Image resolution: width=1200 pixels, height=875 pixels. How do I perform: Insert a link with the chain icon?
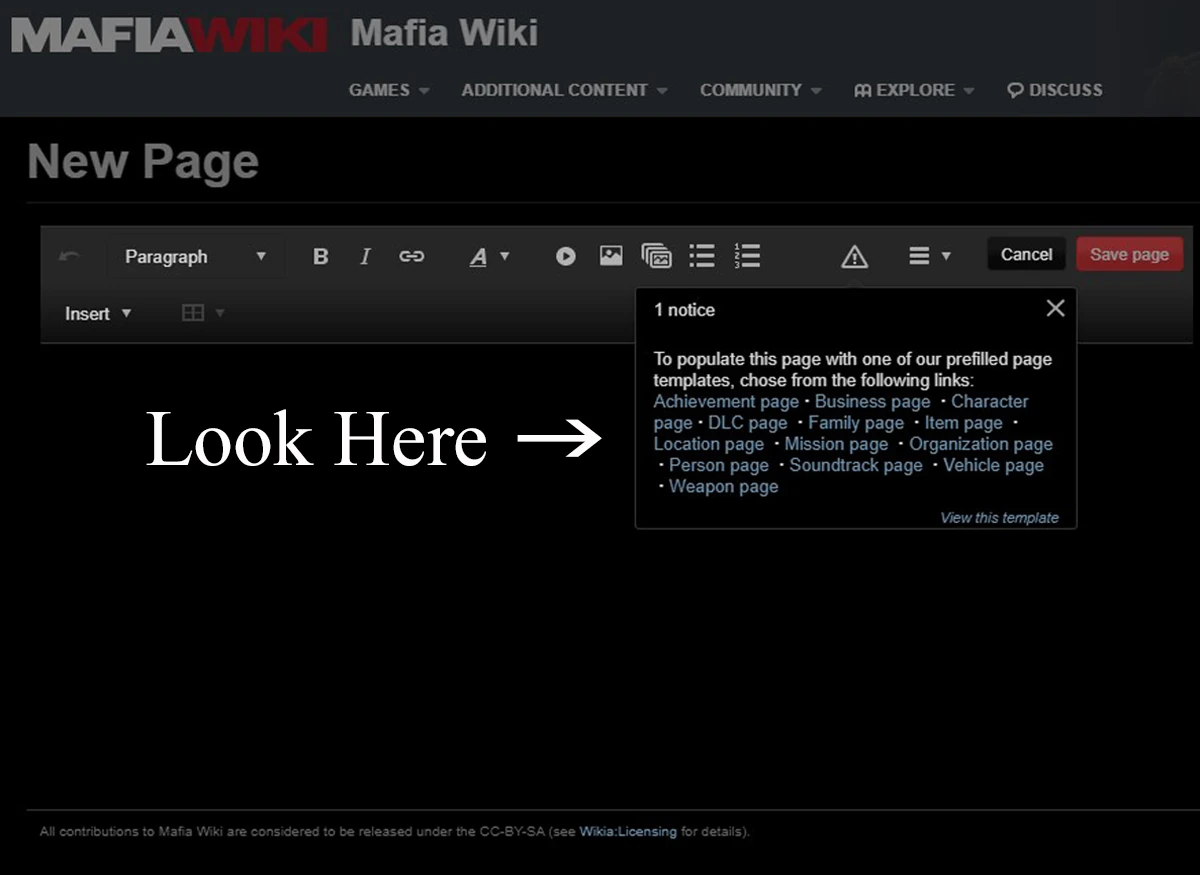point(411,256)
